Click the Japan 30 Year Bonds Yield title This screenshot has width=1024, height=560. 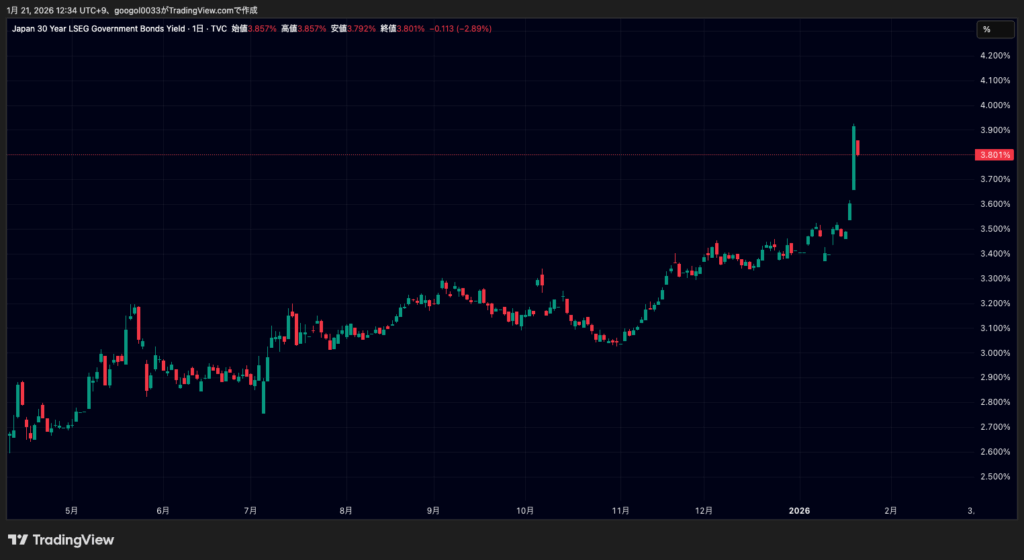[x=97, y=29]
